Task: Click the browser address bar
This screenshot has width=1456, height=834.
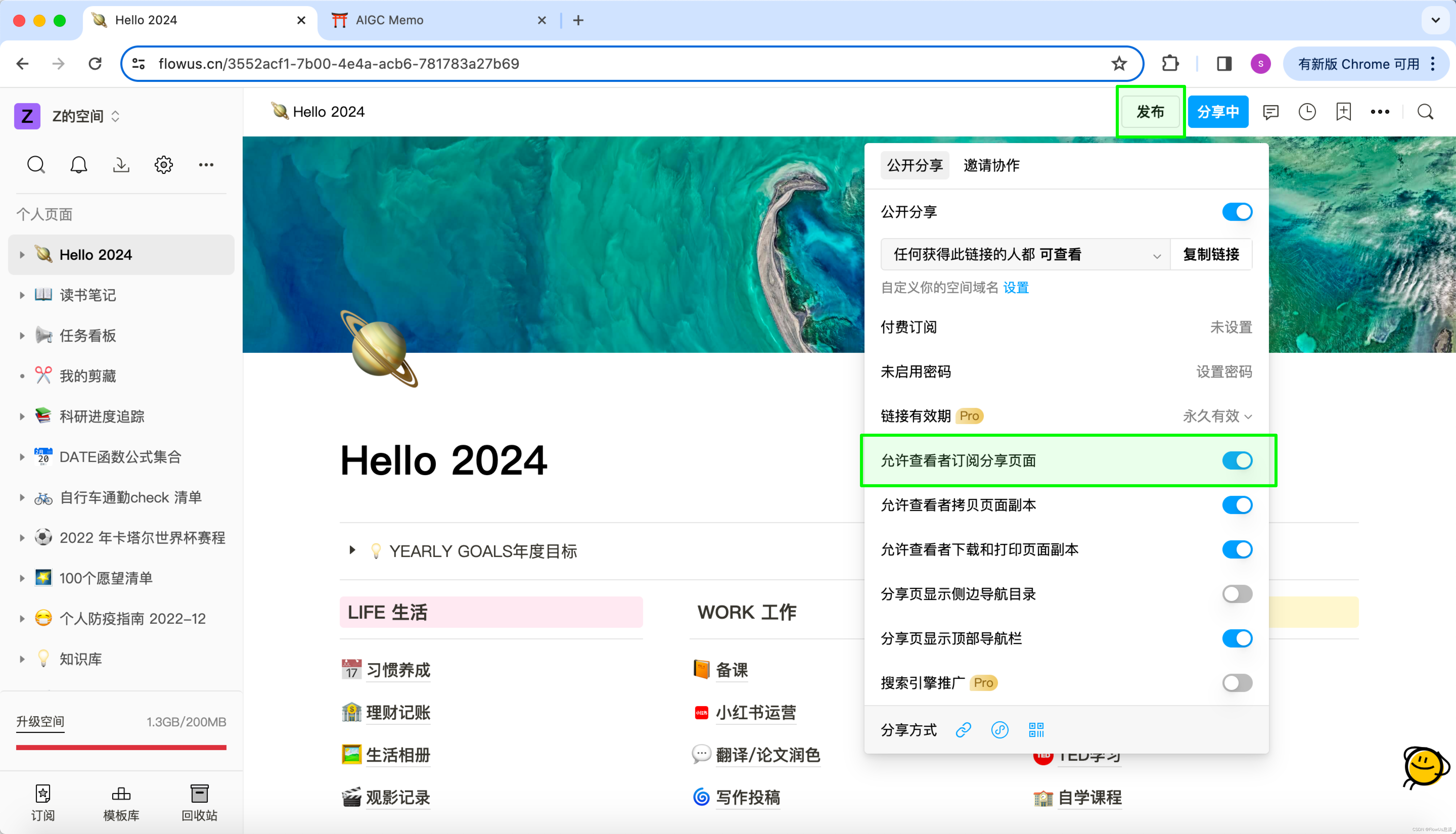Action: tap(630, 64)
